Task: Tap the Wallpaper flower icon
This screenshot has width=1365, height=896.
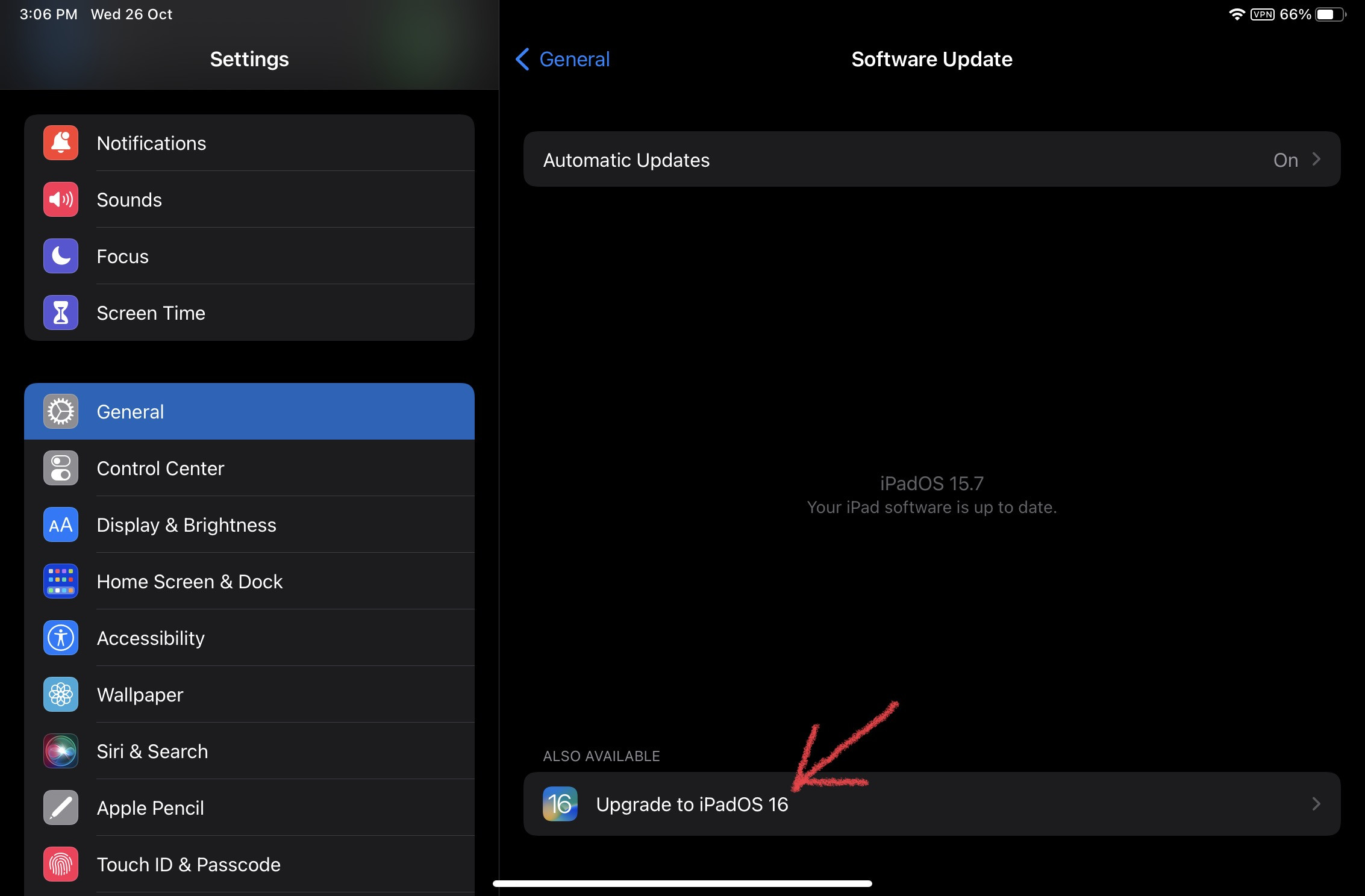Action: (61, 694)
